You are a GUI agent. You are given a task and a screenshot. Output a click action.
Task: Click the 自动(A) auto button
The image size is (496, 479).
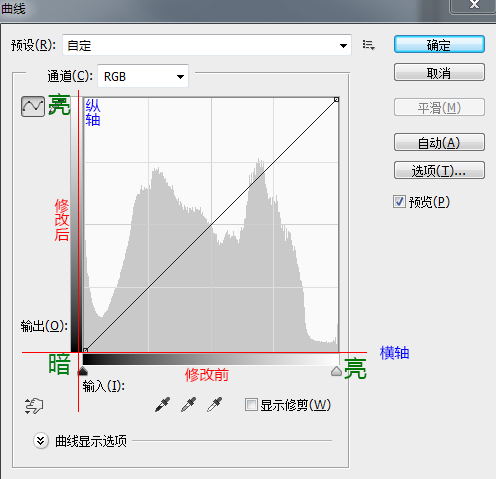coord(439,143)
